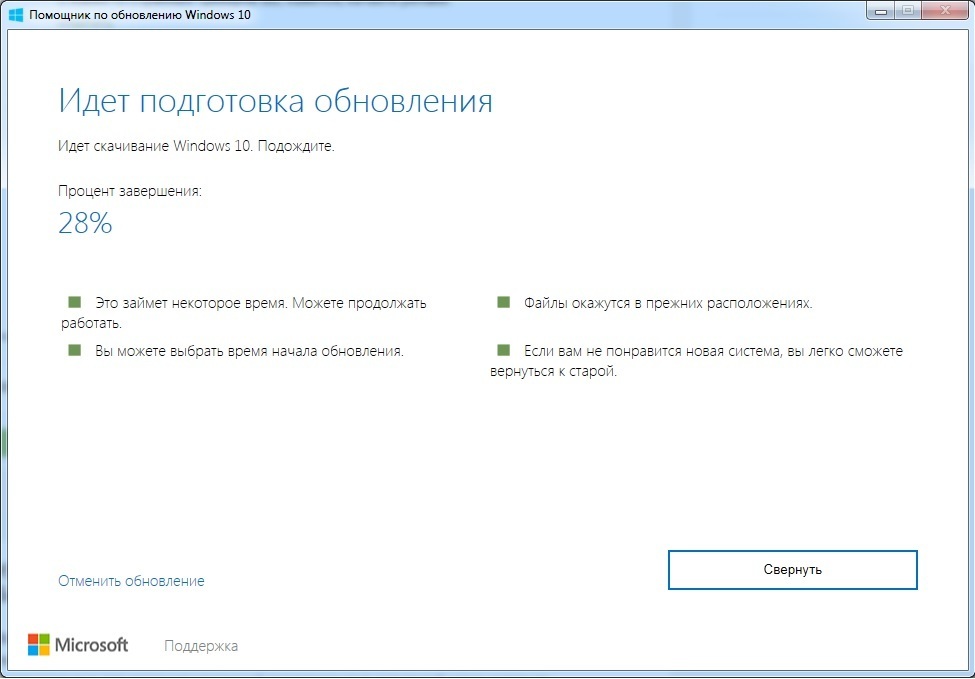The width and height of the screenshot is (975, 679).
Task: Close the Windows 10 update assistant window
Action: pyautogui.click(x=943, y=11)
